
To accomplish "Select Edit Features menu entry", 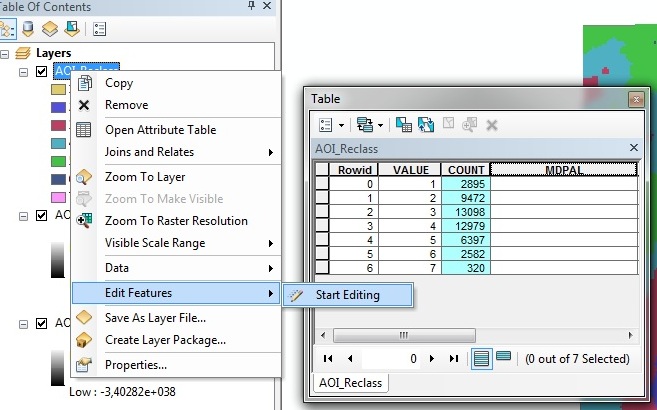I will tap(176, 293).
